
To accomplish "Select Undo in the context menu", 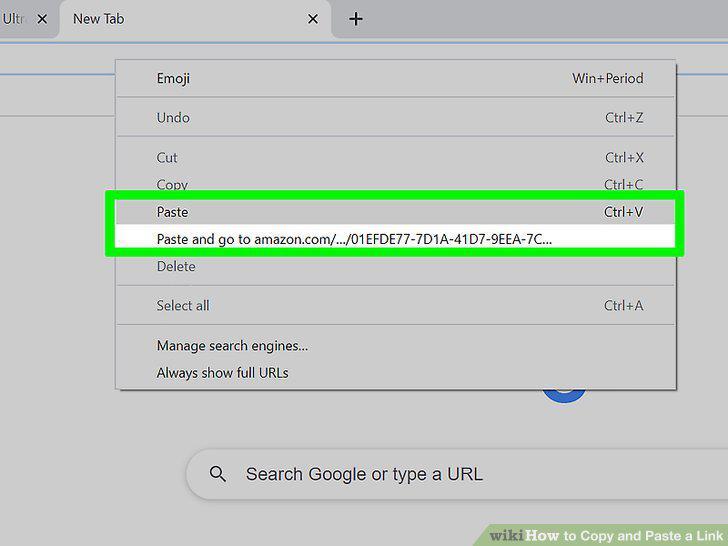I will (x=396, y=117).
